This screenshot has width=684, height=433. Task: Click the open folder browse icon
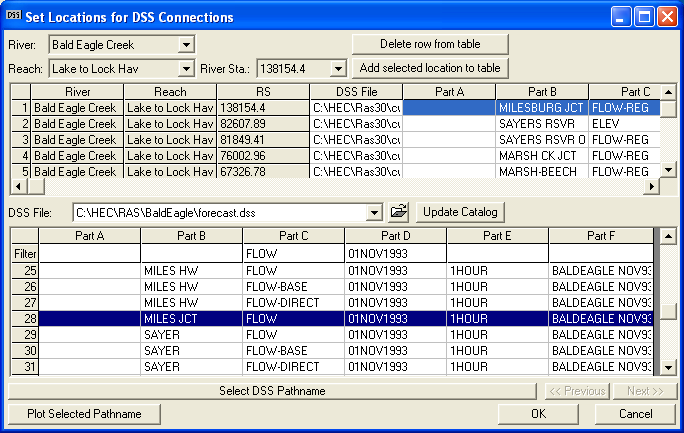[399, 212]
